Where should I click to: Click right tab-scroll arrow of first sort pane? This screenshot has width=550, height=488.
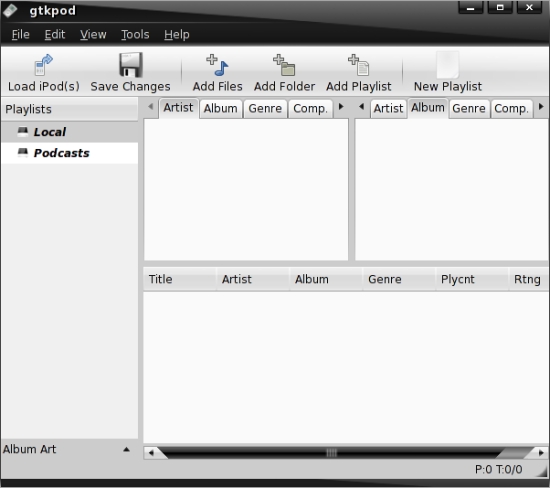[341, 106]
